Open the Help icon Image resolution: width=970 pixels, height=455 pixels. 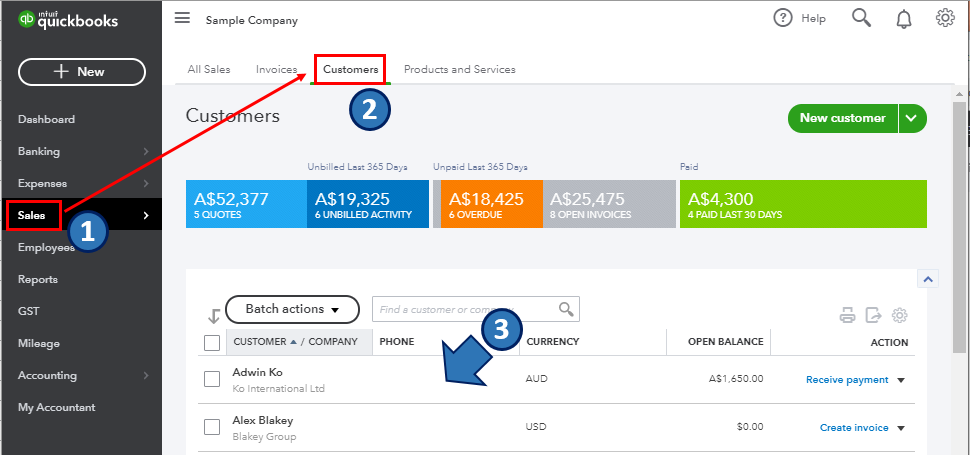pos(783,18)
